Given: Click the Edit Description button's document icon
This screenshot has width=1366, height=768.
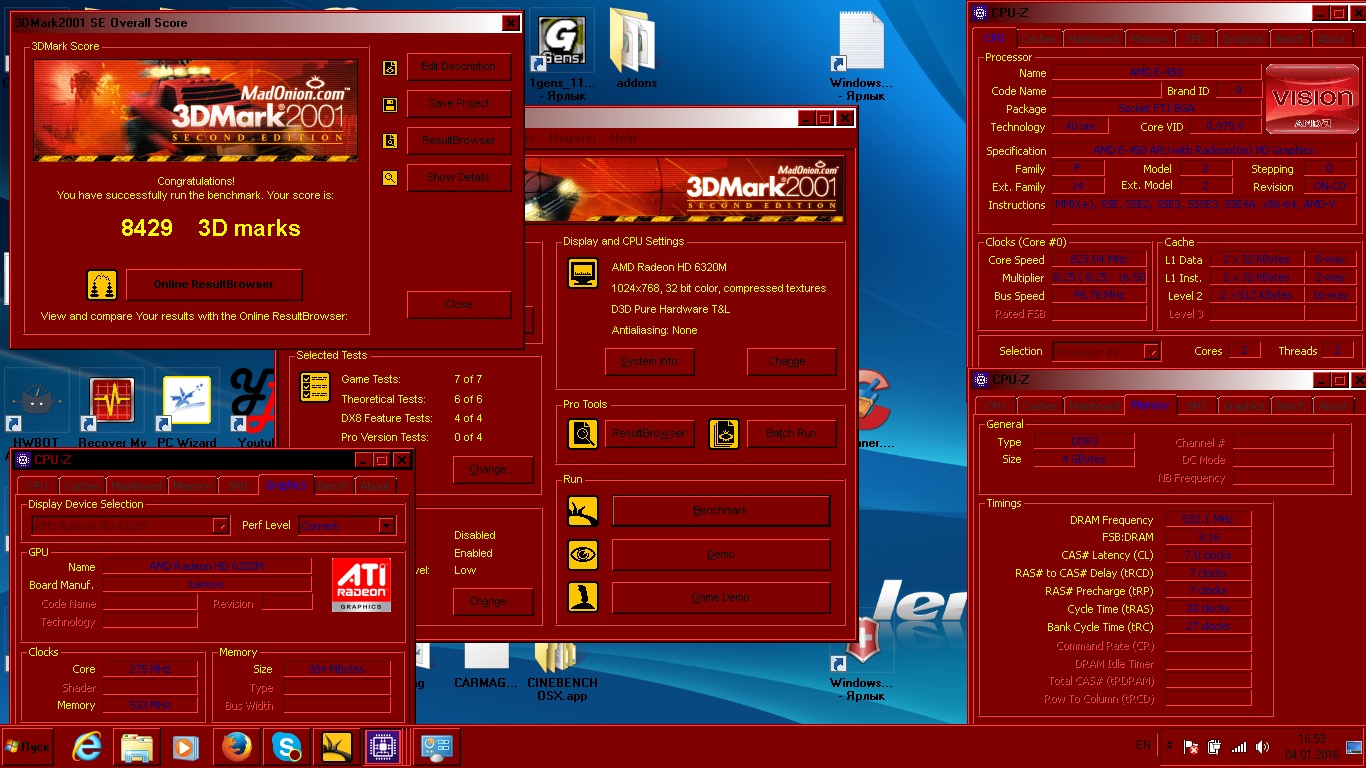Looking at the screenshot, I should click(390, 67).
